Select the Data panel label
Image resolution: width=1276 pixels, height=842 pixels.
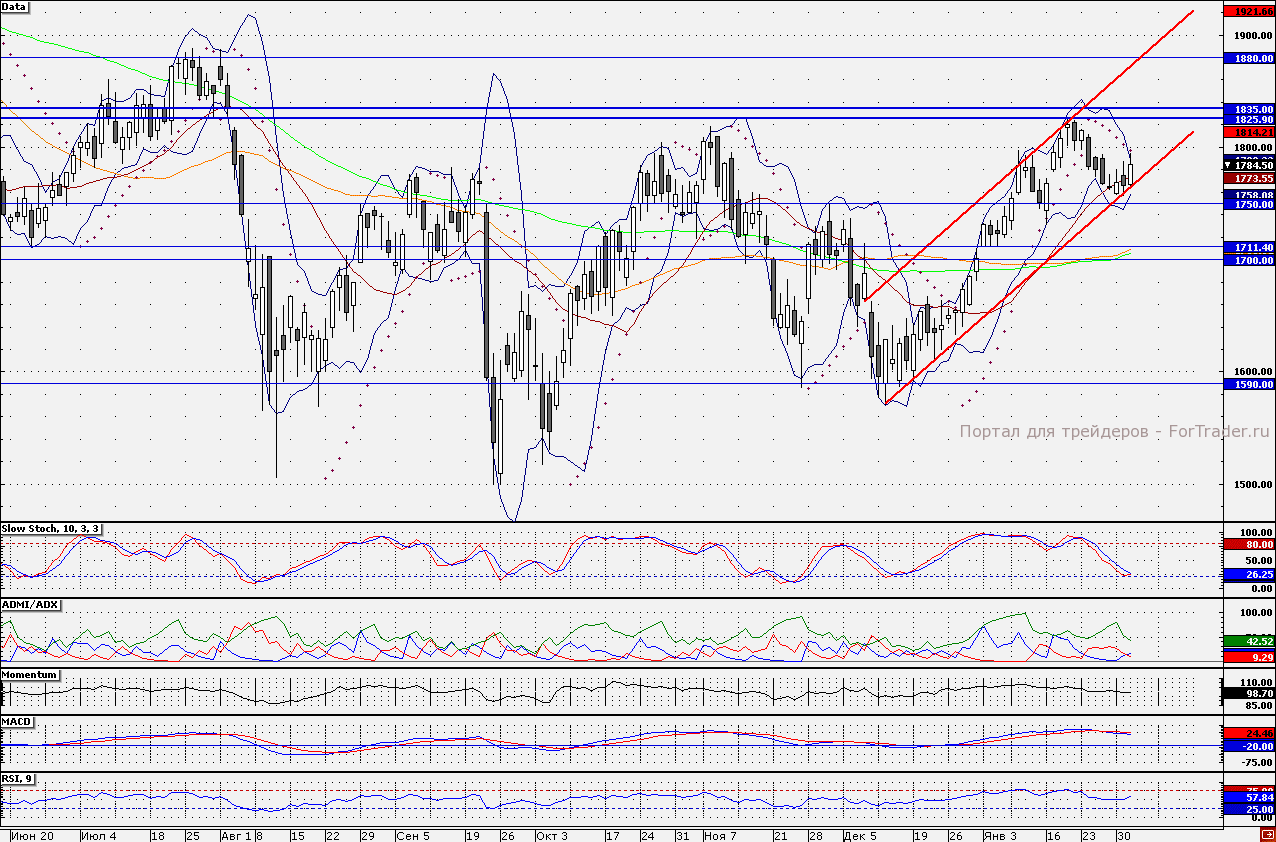click(x=14, y=7)
